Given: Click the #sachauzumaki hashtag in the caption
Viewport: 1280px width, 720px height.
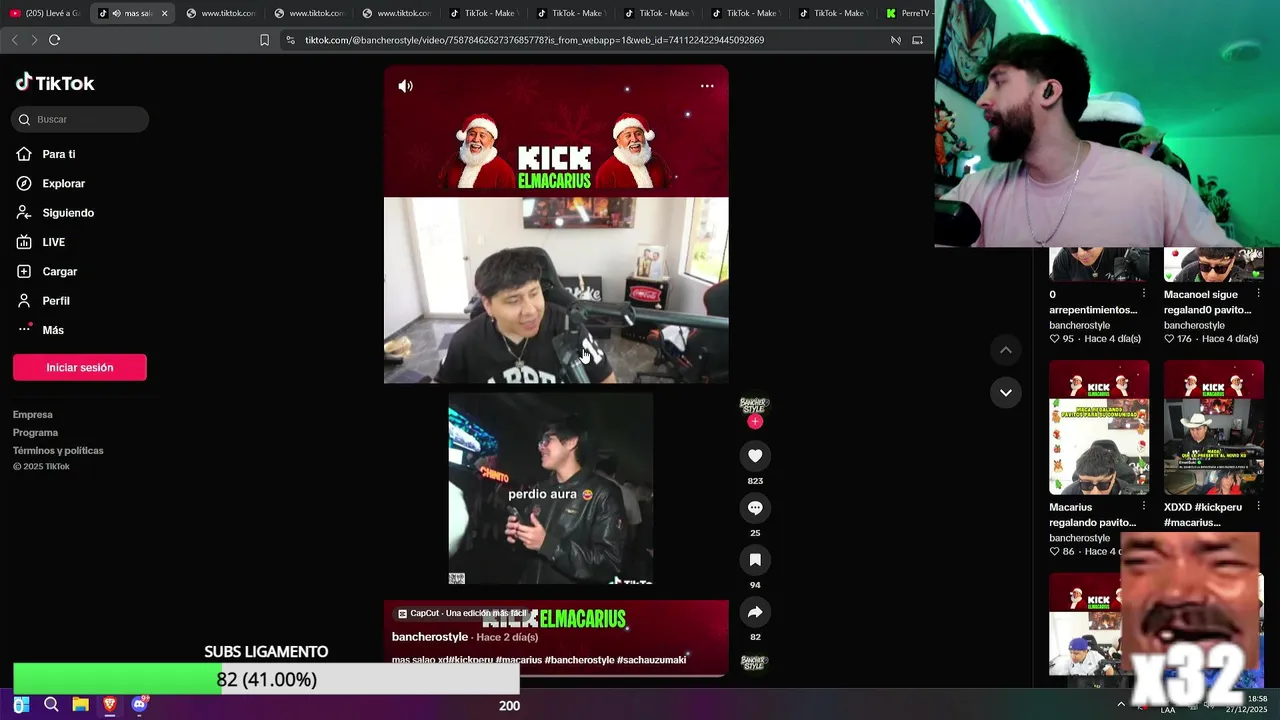Looking at the screenshot, I should click(x=652, y=660).
